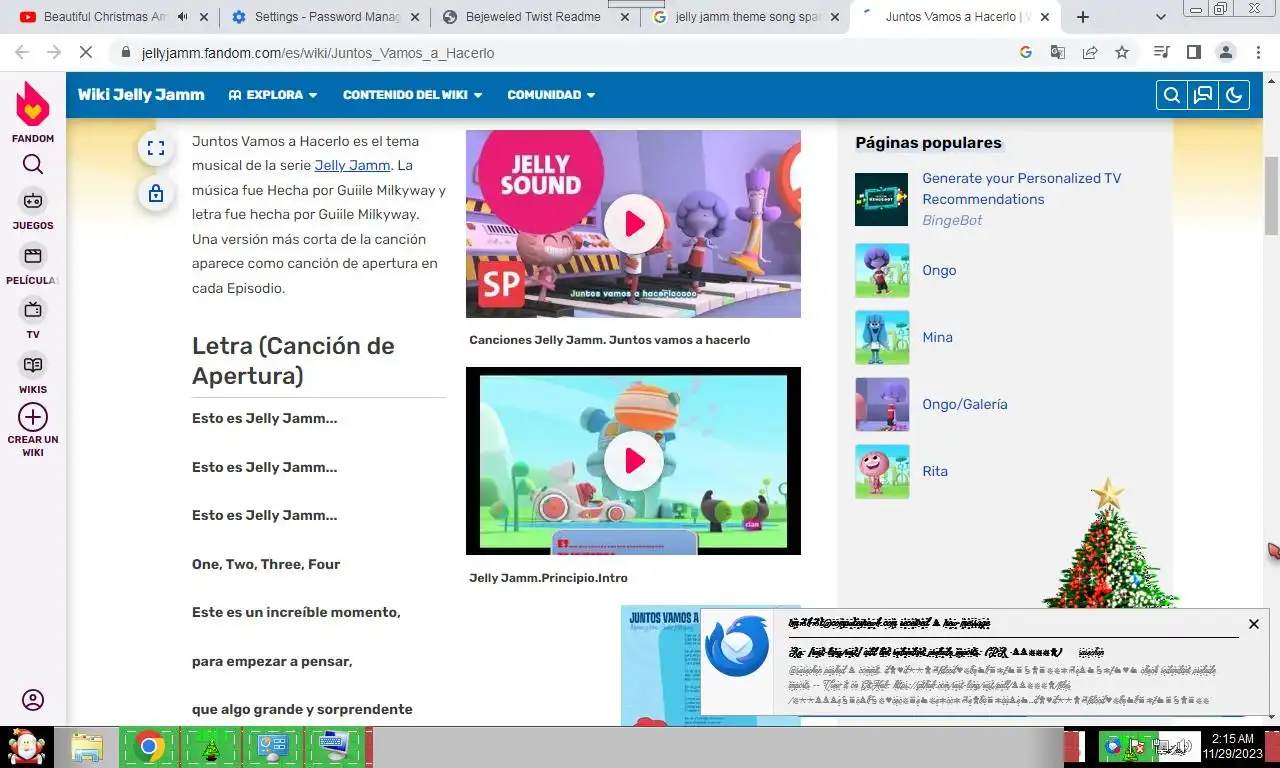Click the Ongo thumbnail image

tap(882, 270)
